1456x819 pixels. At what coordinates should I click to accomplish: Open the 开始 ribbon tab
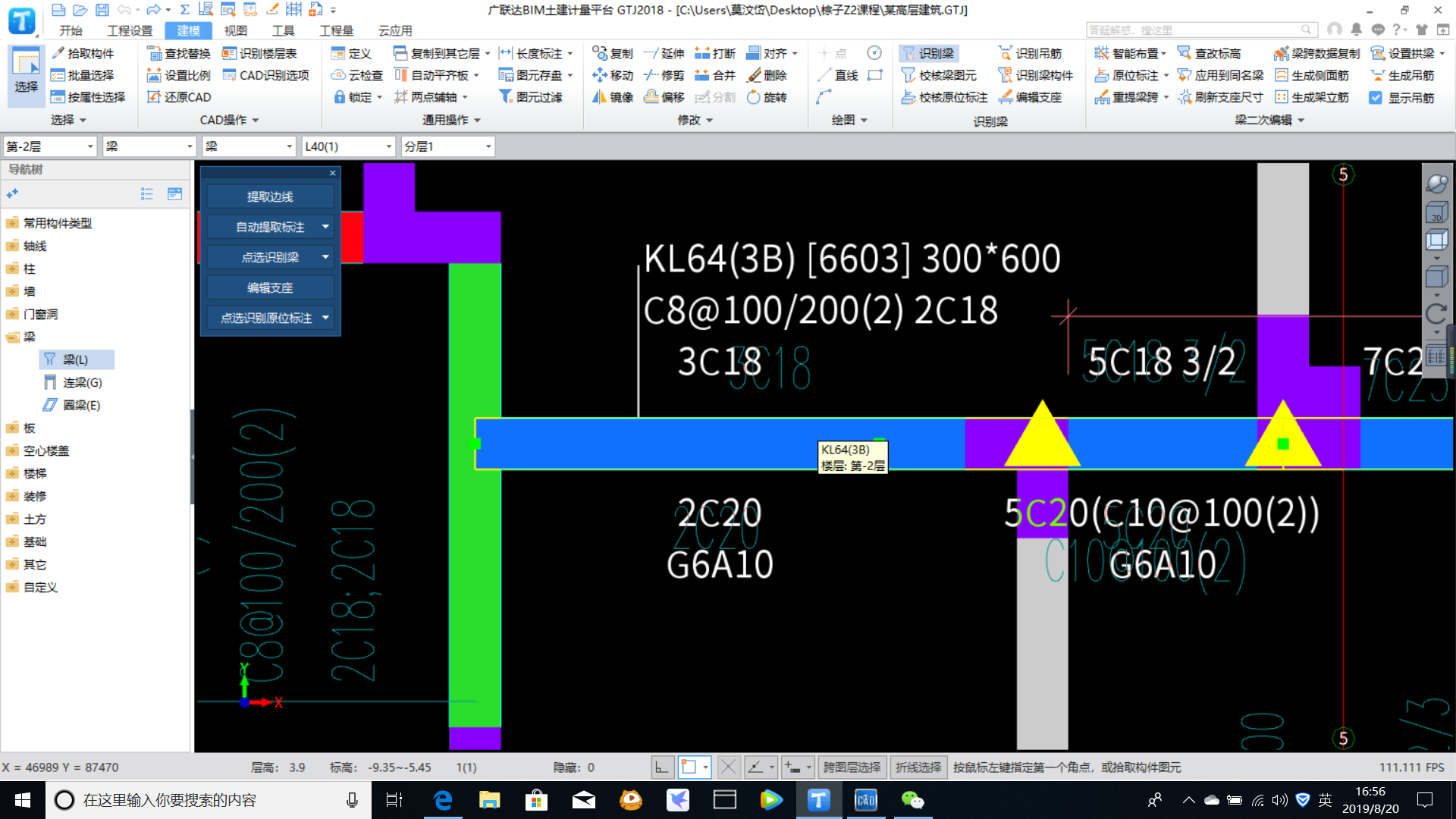(x=71, y=30)
